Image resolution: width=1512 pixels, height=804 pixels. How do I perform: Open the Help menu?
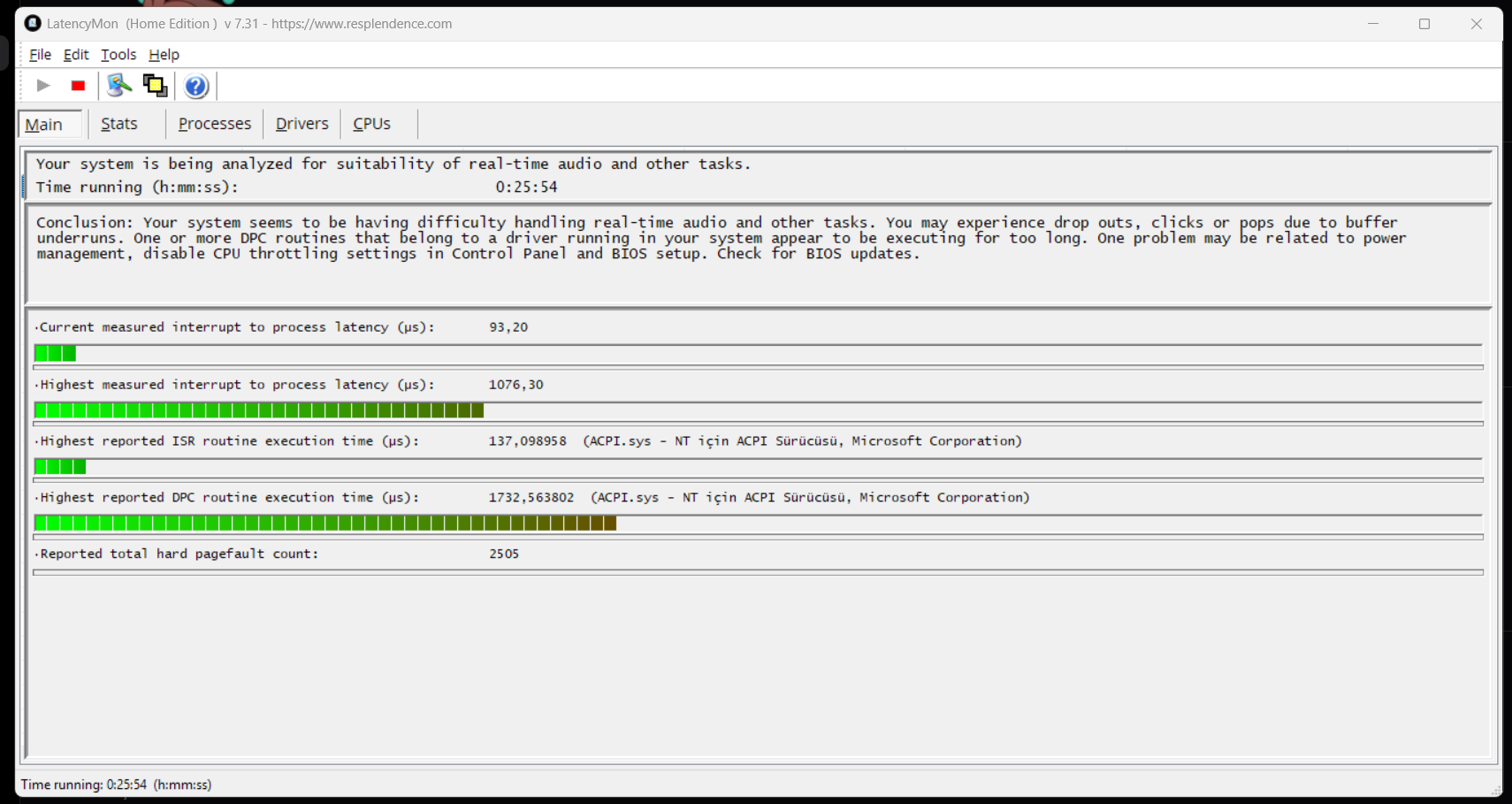coord(164,55)
